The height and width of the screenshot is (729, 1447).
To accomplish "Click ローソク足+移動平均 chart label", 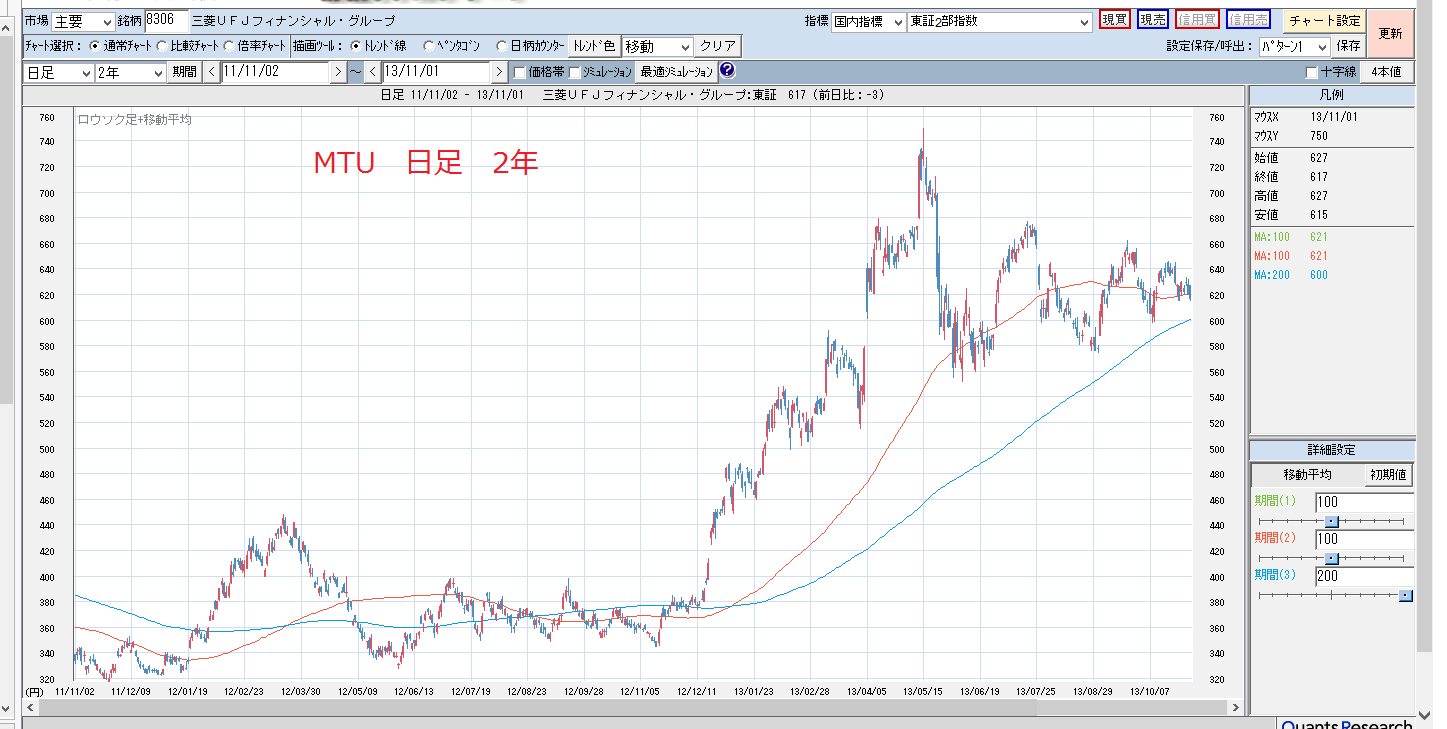I will tap(135, 119).
